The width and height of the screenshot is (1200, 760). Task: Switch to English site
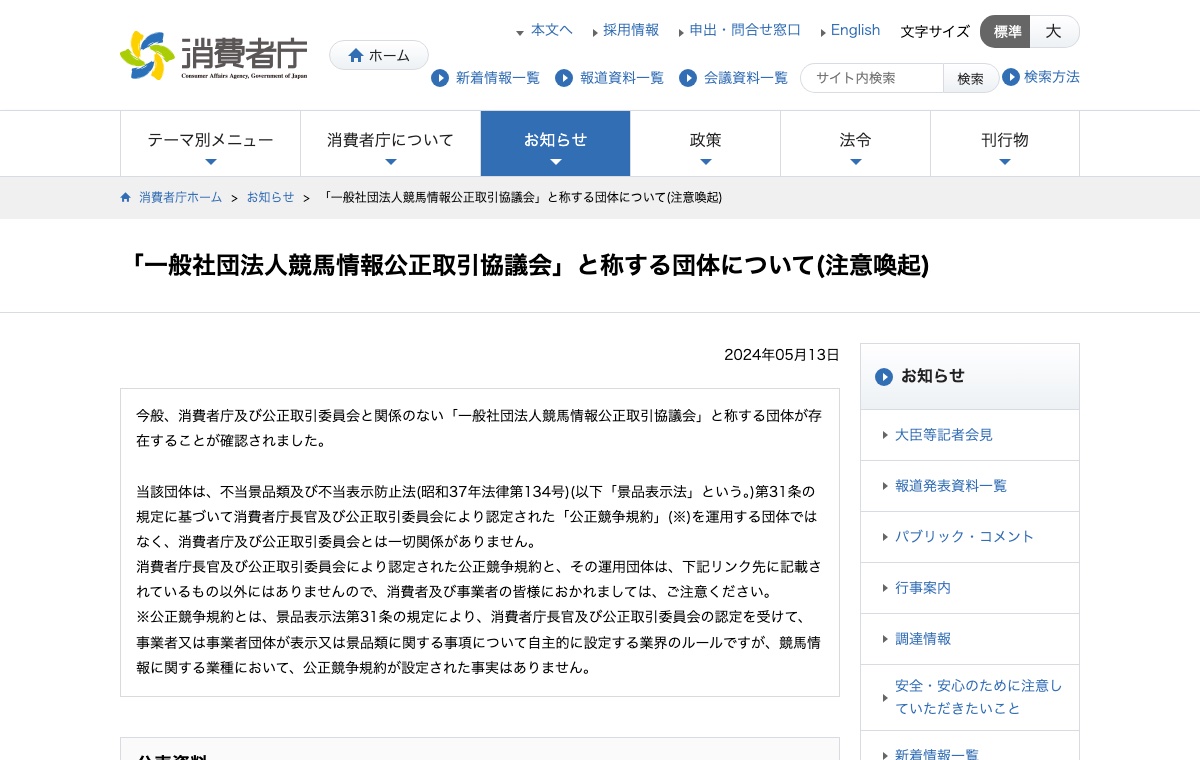coord(856,30)
